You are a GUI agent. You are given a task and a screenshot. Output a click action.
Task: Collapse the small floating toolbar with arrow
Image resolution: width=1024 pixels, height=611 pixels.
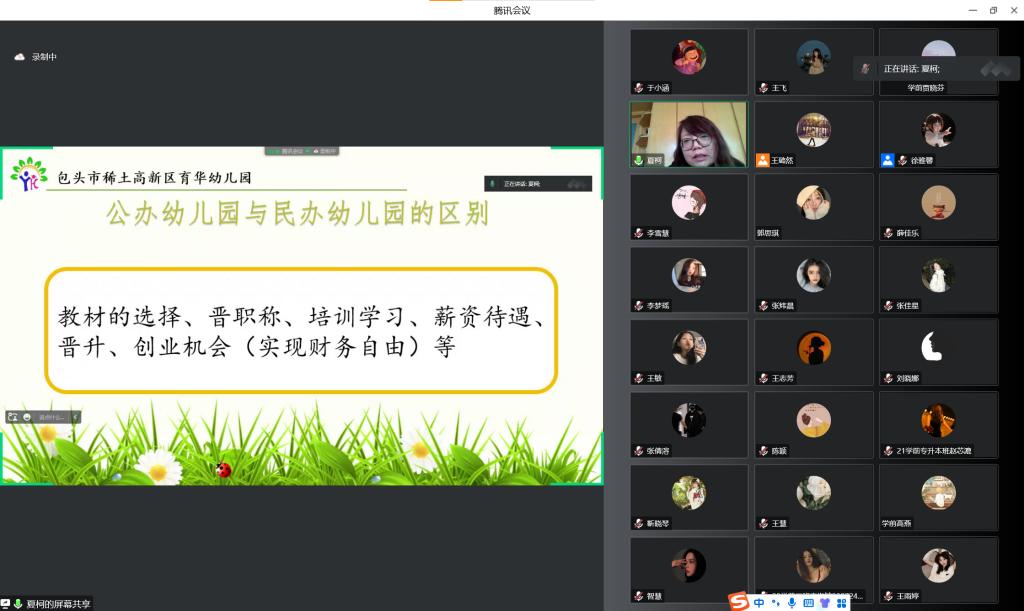pyautogui.click(x=75, y=417)
